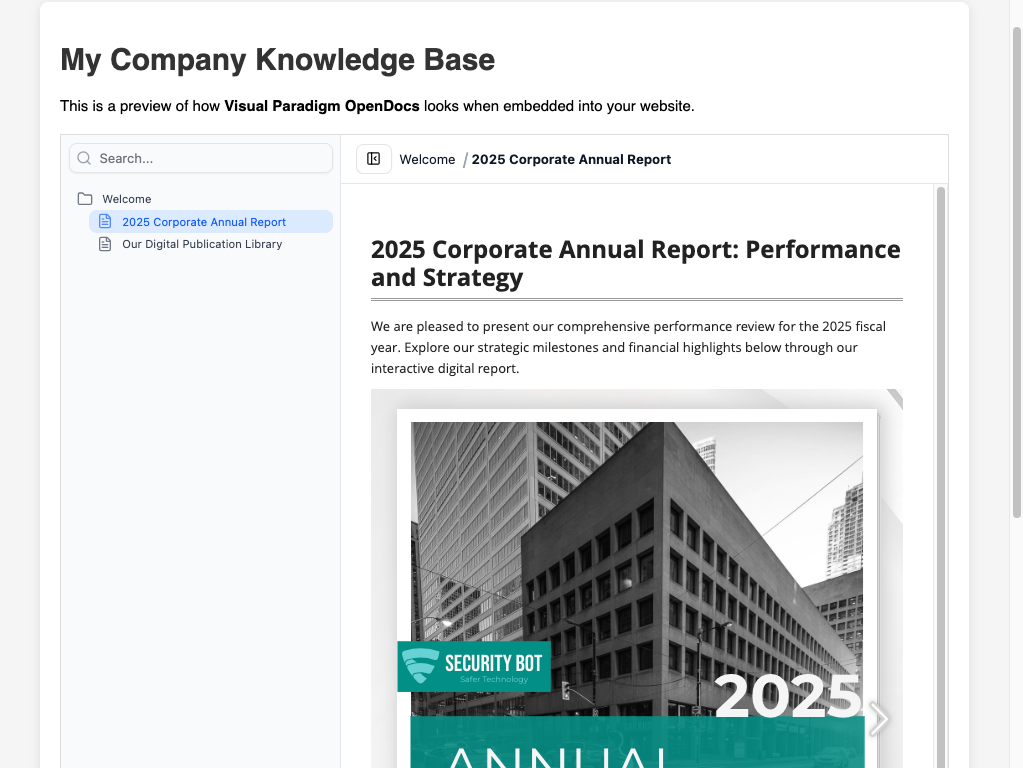Click the 2025 Corporate Annual Report breadcrumb
Screen dimensions: 1023x768
571,159
